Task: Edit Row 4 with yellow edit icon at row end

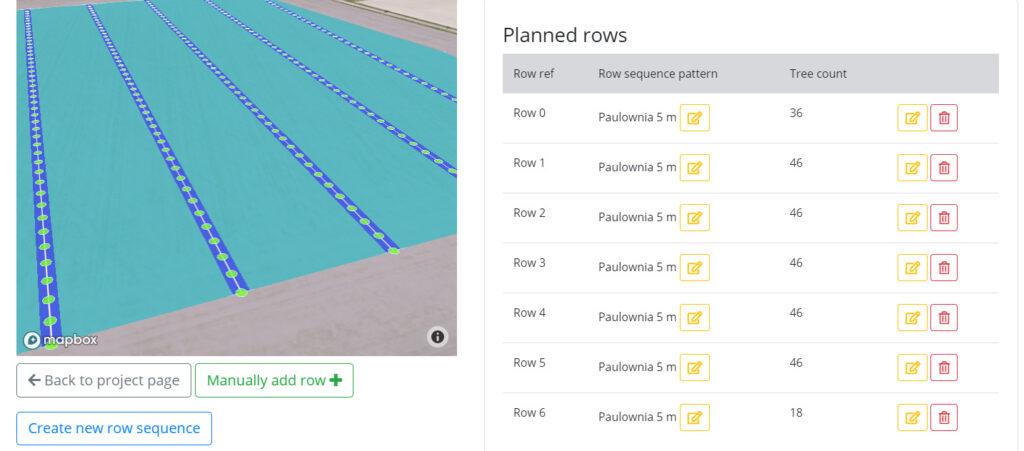Action: pos(912,317)
